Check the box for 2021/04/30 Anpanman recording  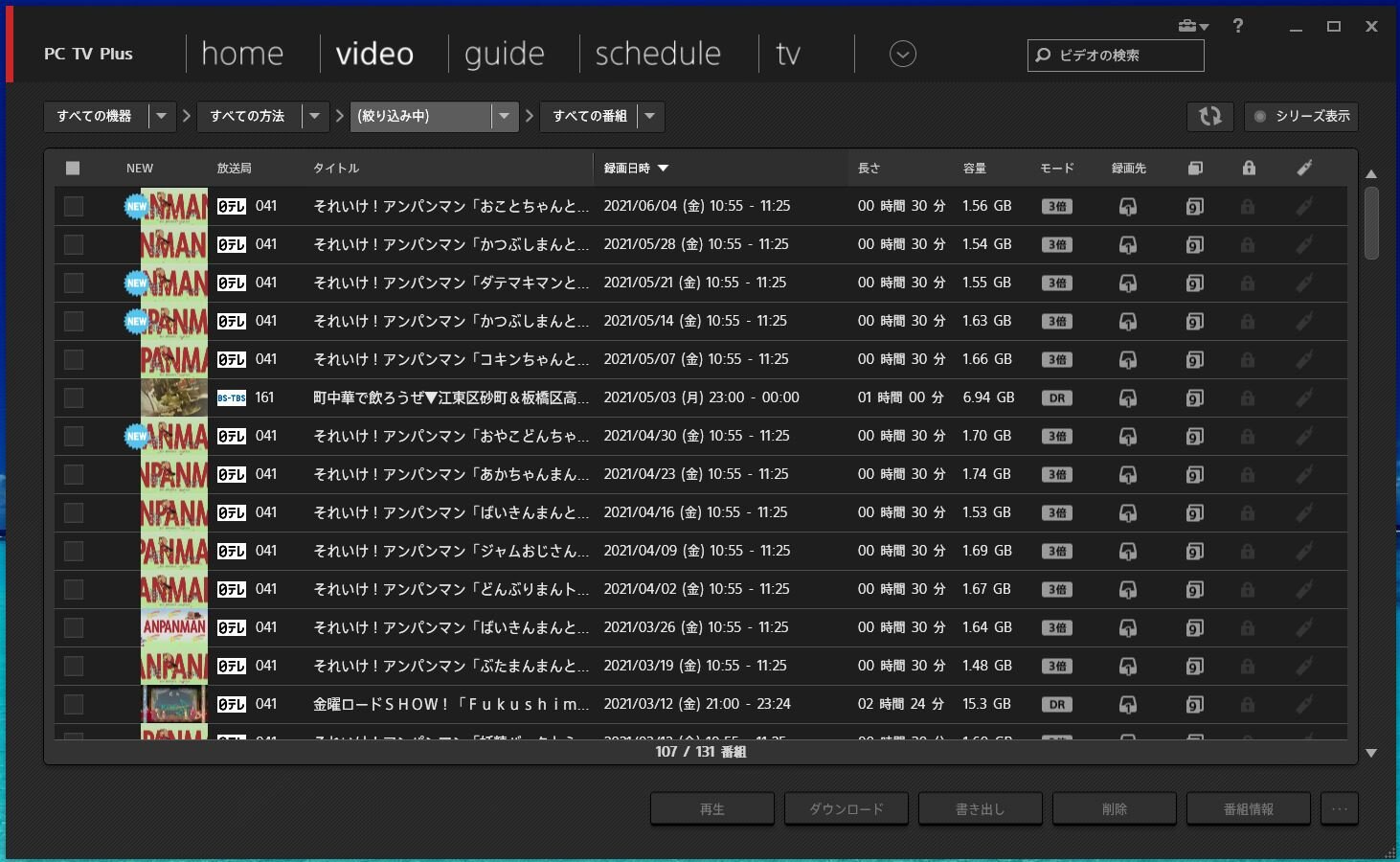74,436
